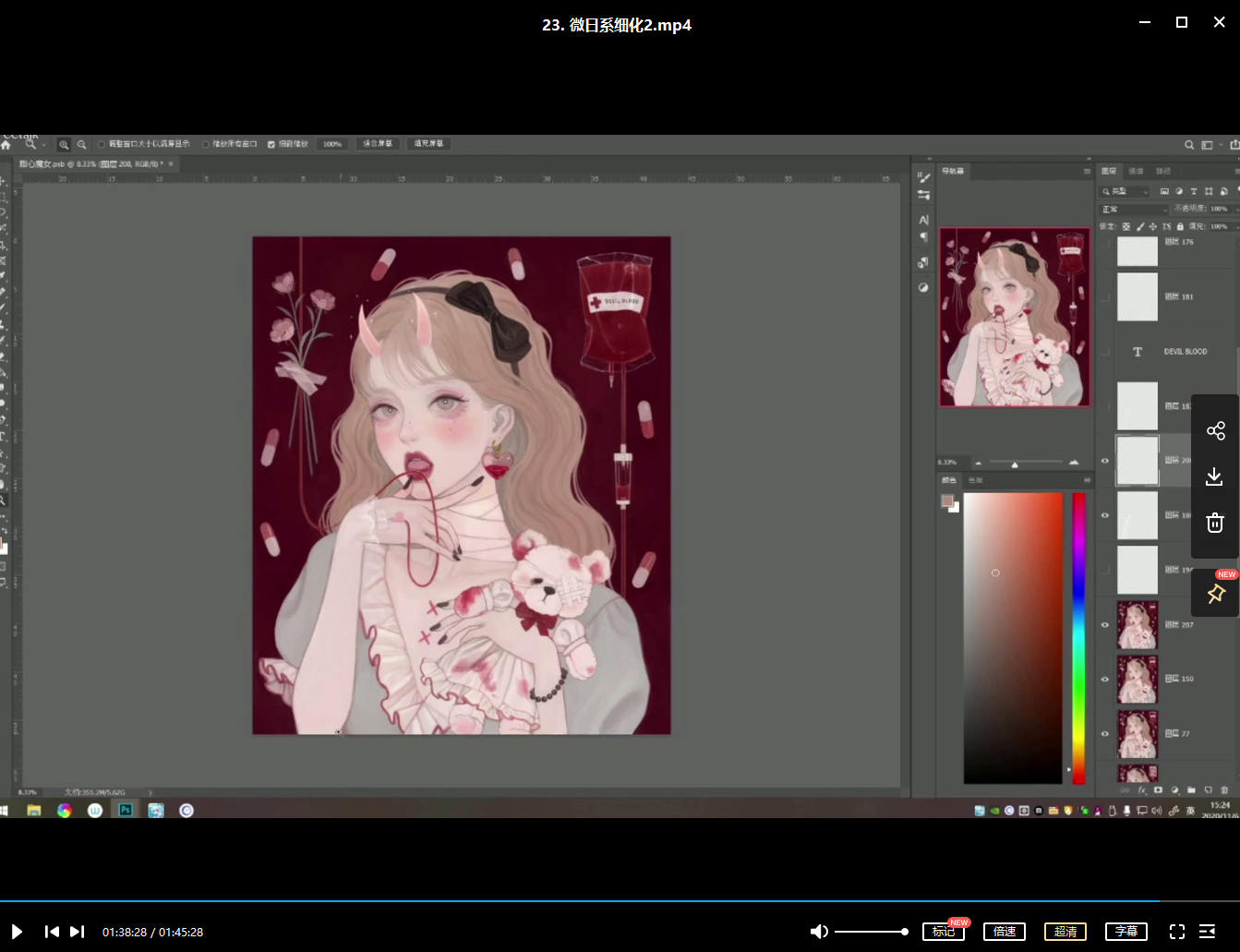Screen dimensions: 1240x952
Task: Click the share icon in side panel
Action: (x=1215, y=431)
